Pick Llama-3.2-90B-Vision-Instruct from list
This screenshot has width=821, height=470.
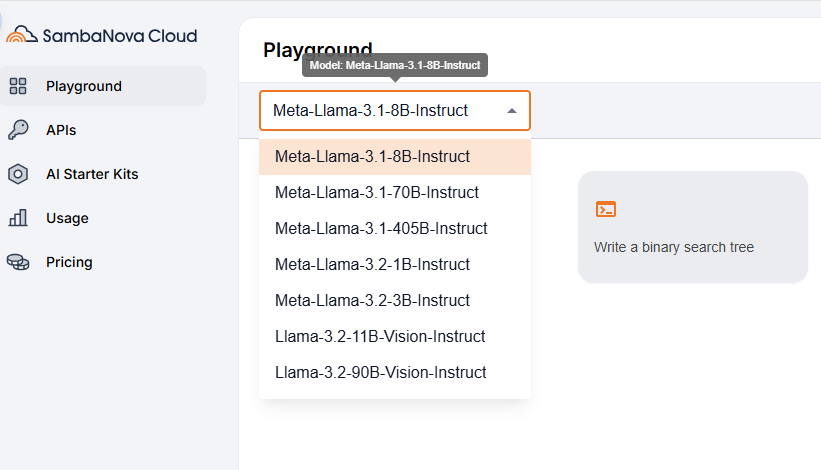tap(380, 373)
